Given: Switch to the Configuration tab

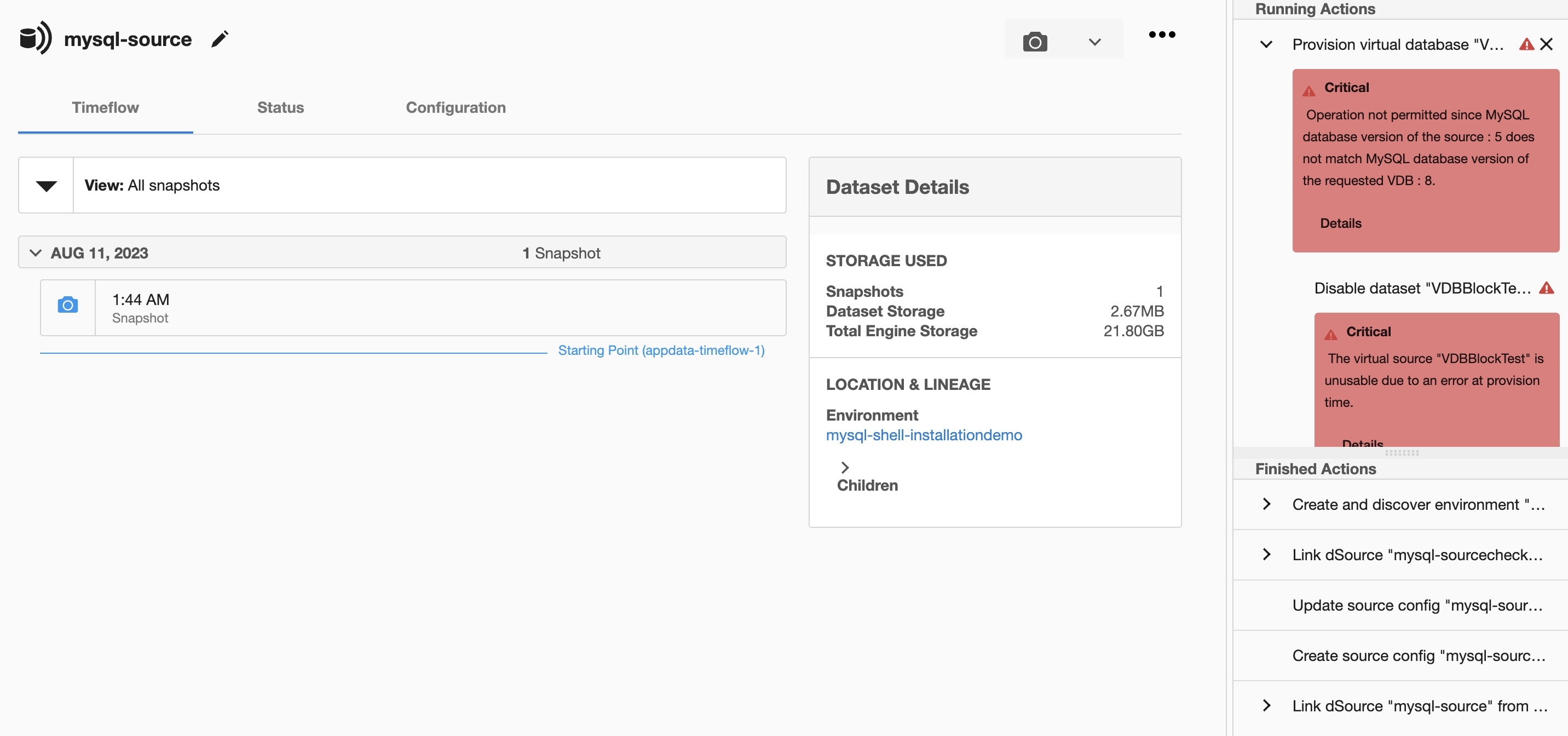Looking at the screenshot, I should click(456, 108).
